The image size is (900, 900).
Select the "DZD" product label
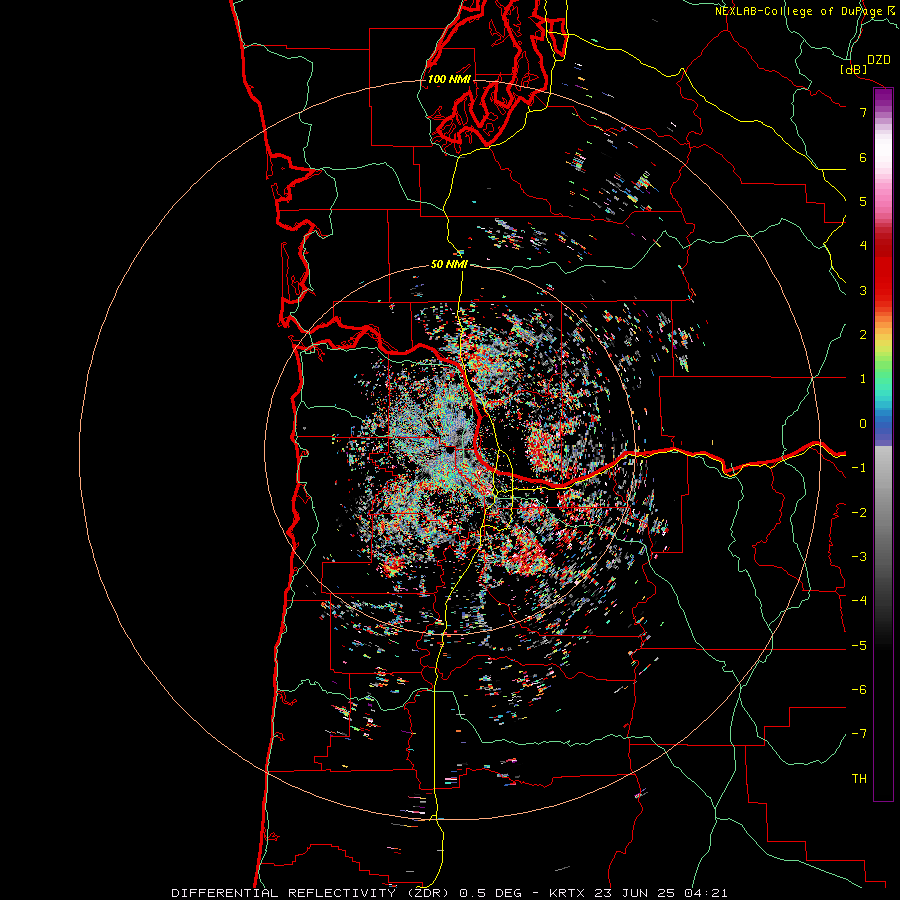pyautogui.click(x=878, y=60)
